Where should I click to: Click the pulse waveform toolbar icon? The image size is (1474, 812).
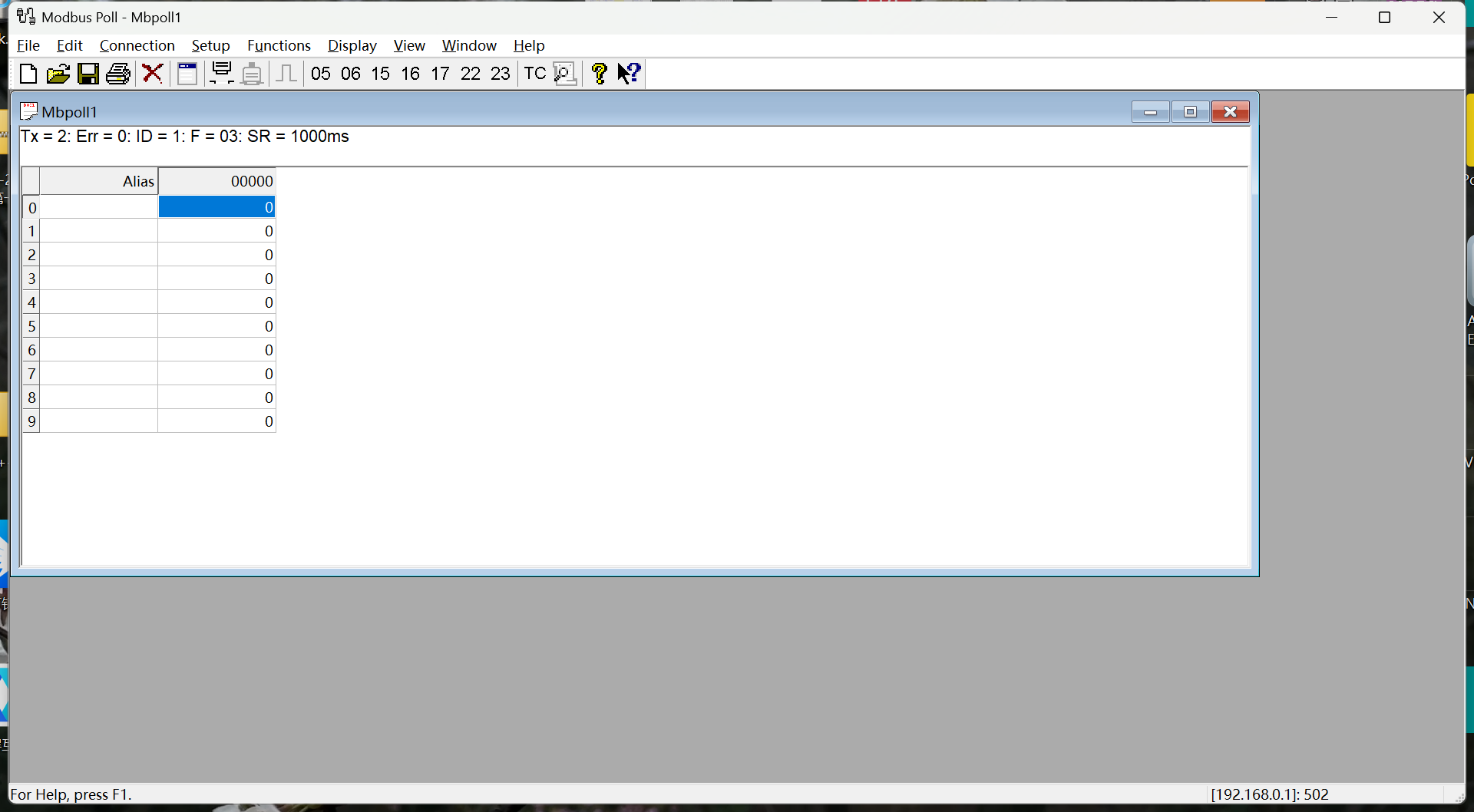click(x=286, y=74)
